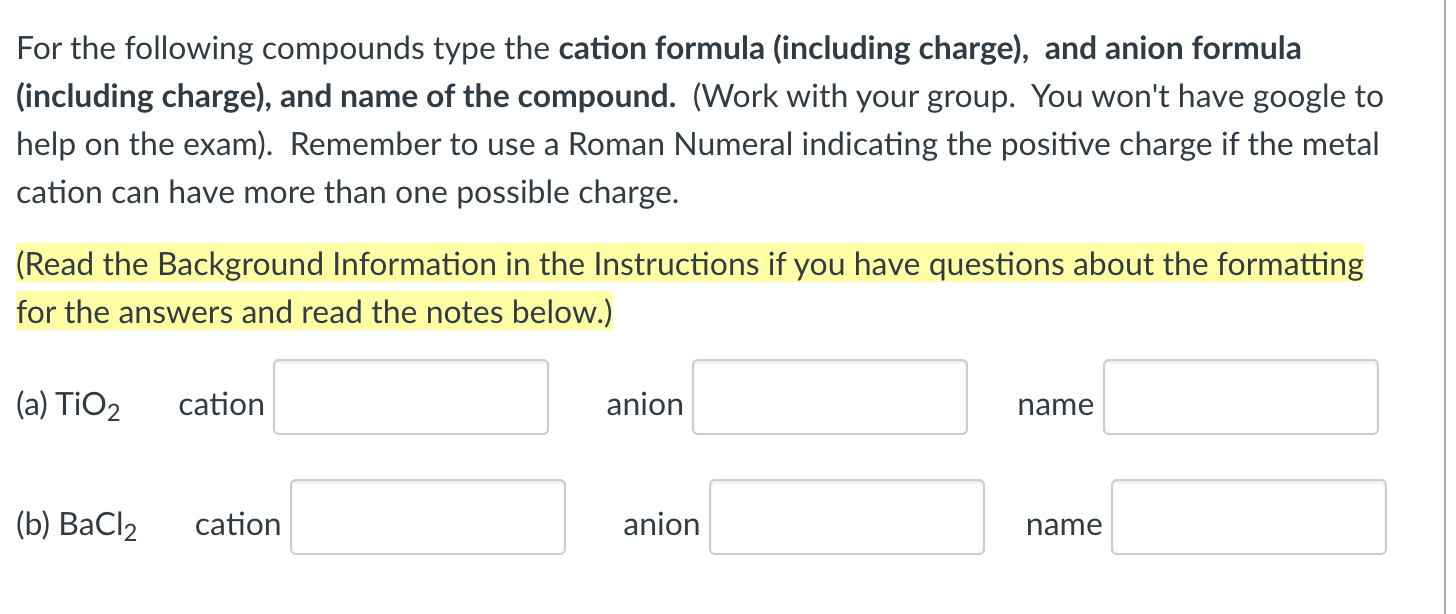Screen dimensions: 1456x614
Task: Click the anion input field for TiO2
Action: pyautogui.click(x=829, y=397)
